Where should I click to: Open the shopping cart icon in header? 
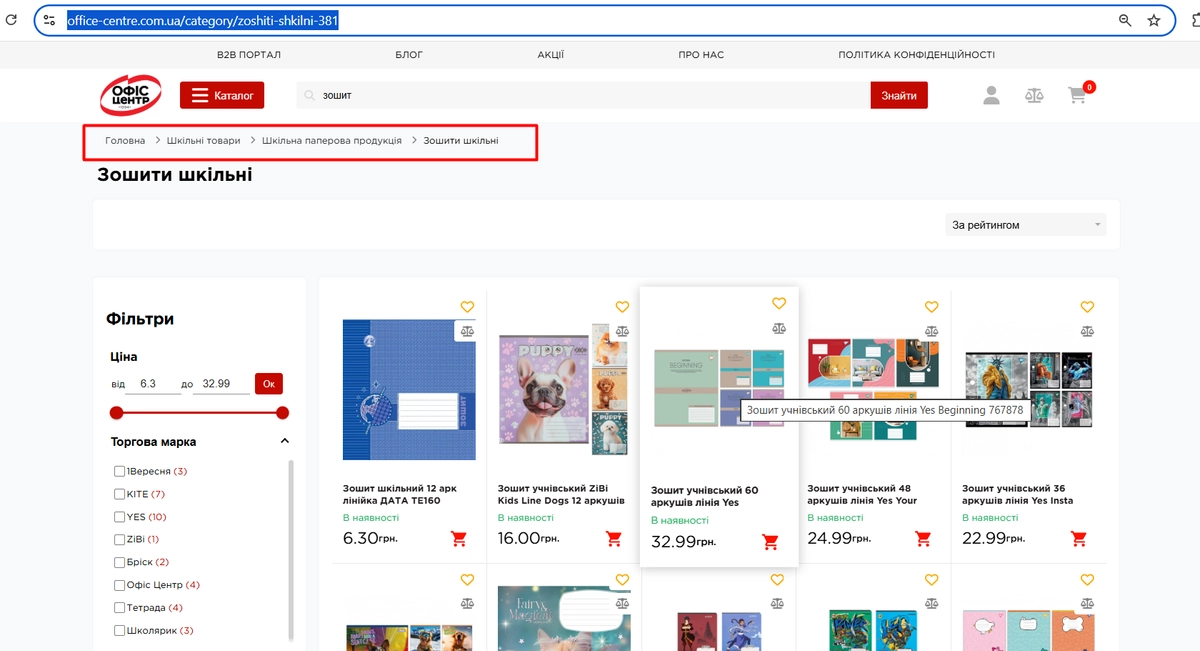1077,95
